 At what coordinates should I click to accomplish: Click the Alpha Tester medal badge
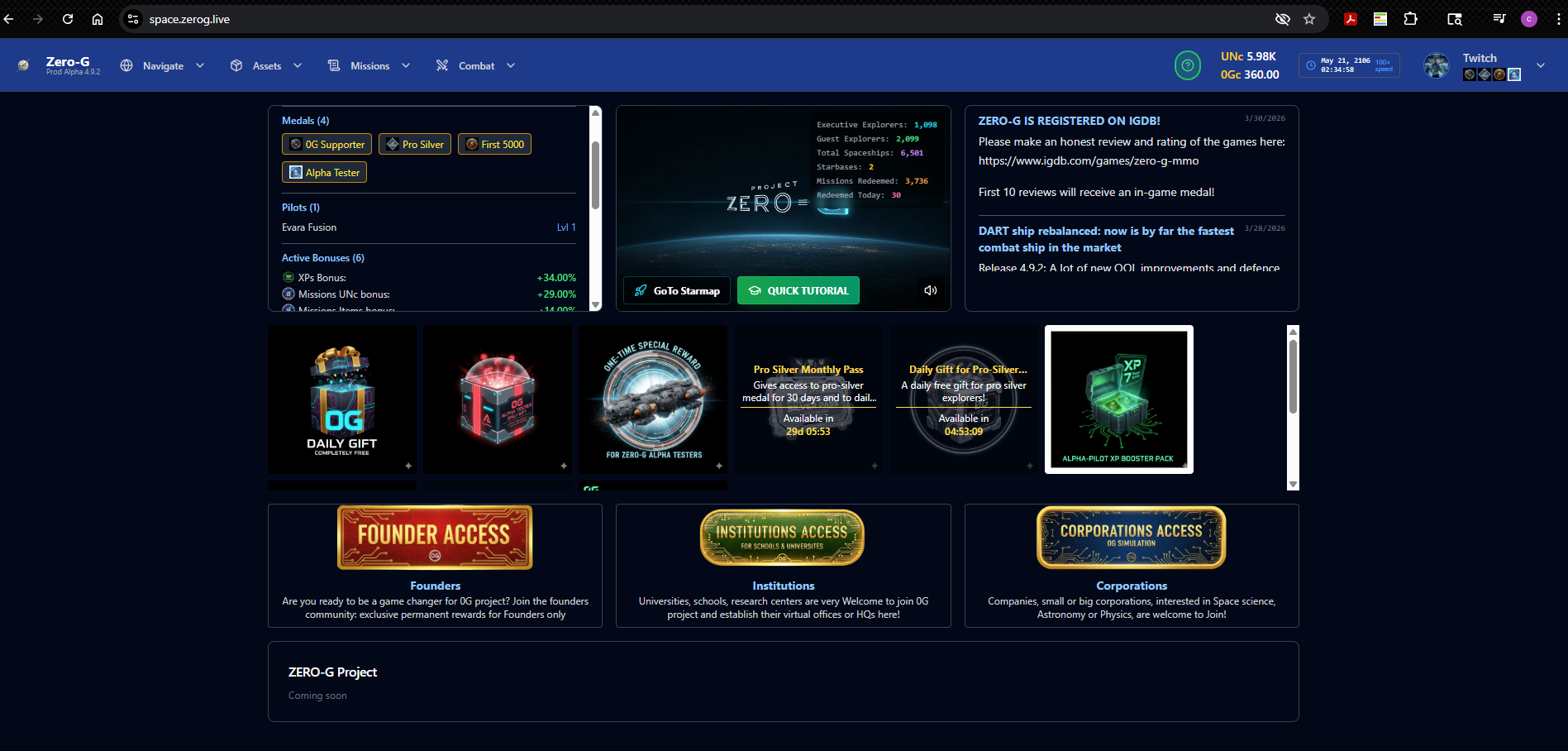pyautogui.click(x=324, y=172)
